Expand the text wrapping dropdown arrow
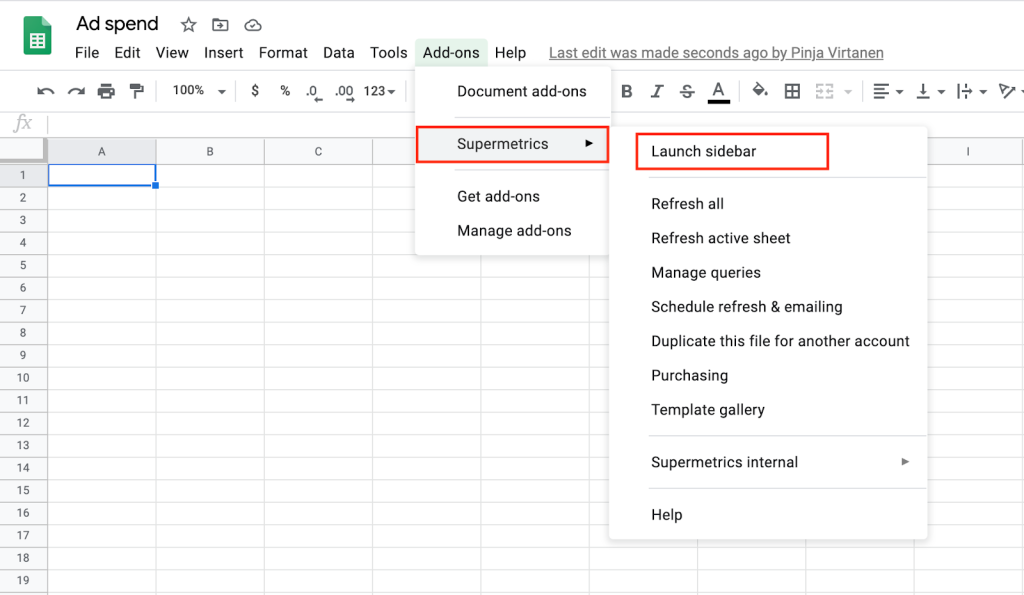1024x595 pixels. click(983, 92)
